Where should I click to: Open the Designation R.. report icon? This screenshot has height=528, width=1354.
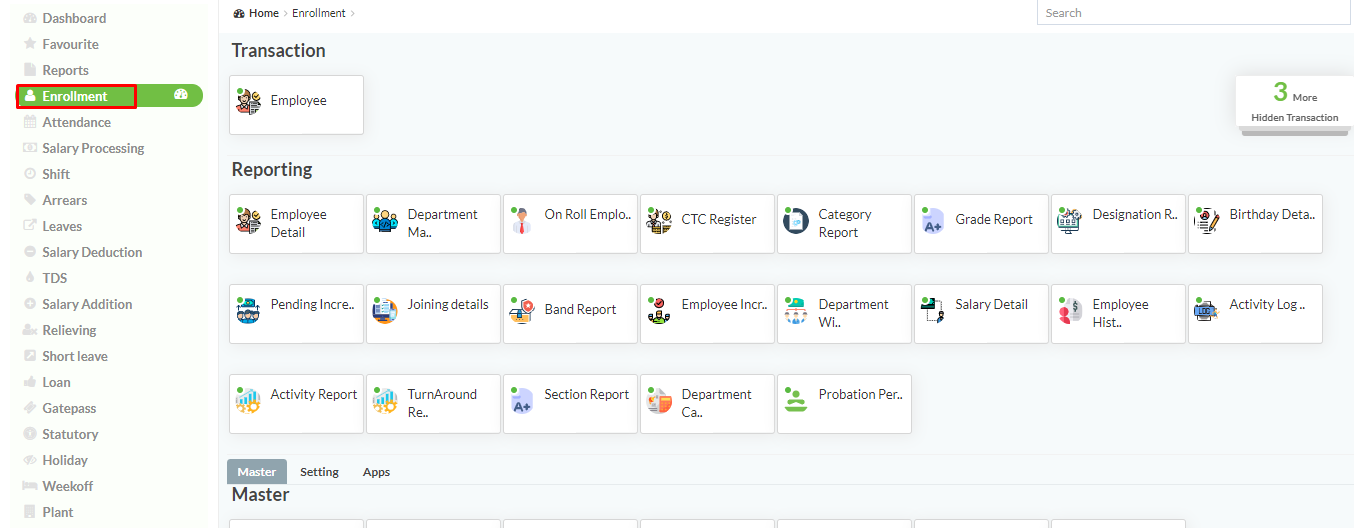[x=1070, y=221]
